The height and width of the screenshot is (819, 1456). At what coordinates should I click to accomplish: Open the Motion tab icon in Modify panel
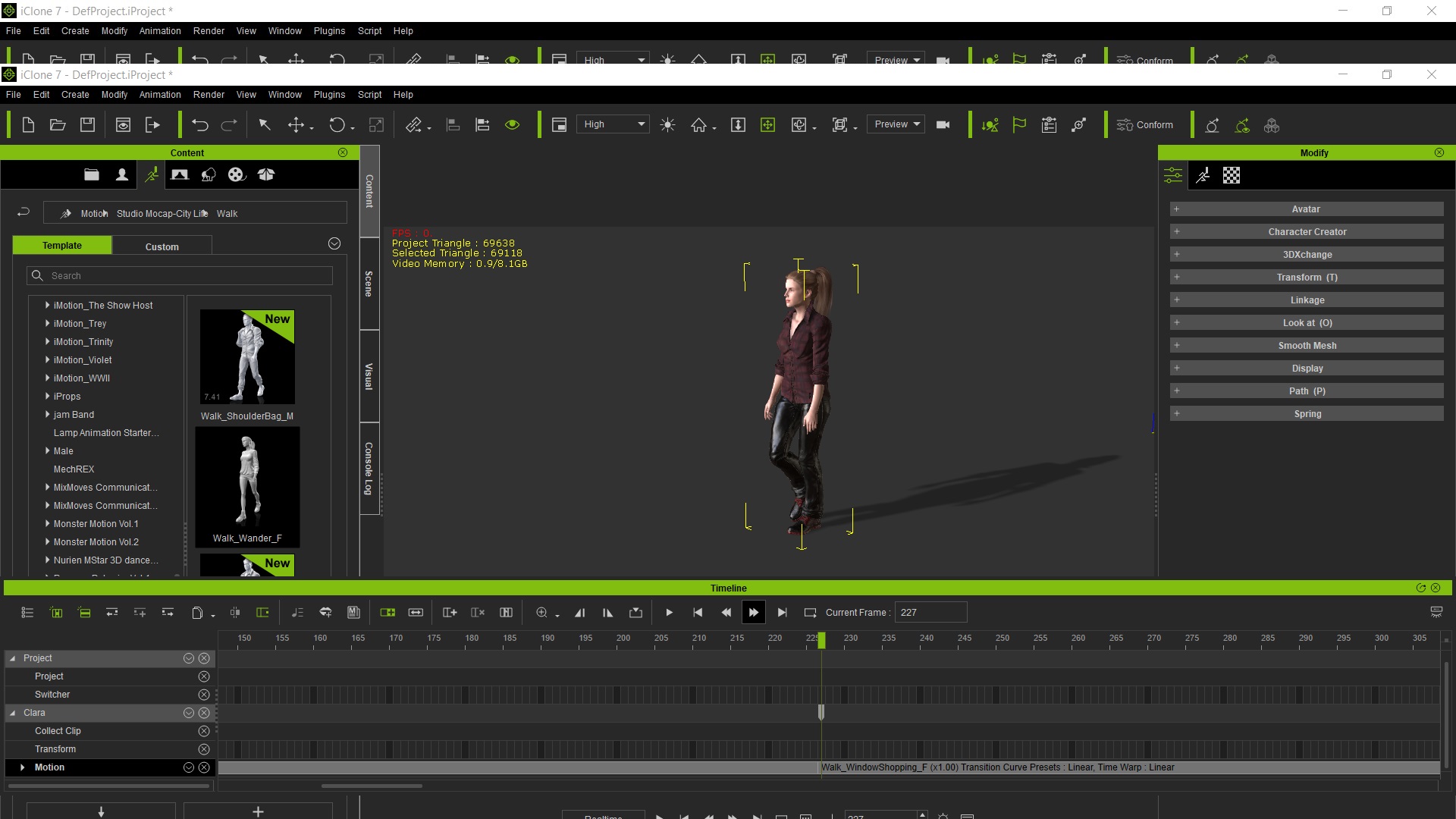coord(1203,176)
